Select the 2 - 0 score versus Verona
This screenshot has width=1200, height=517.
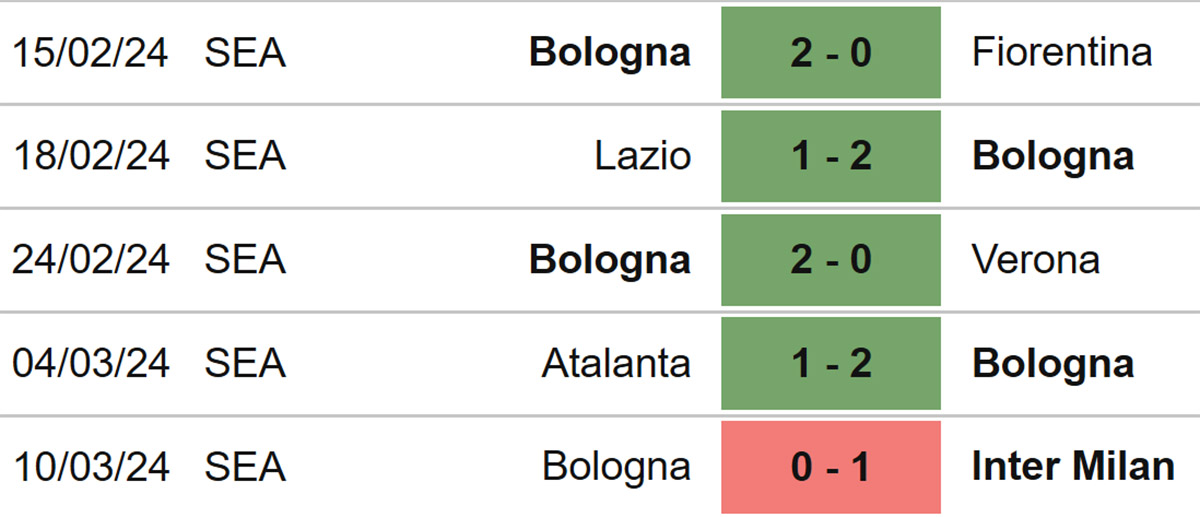pyautogui.click(x=831, y=260)
